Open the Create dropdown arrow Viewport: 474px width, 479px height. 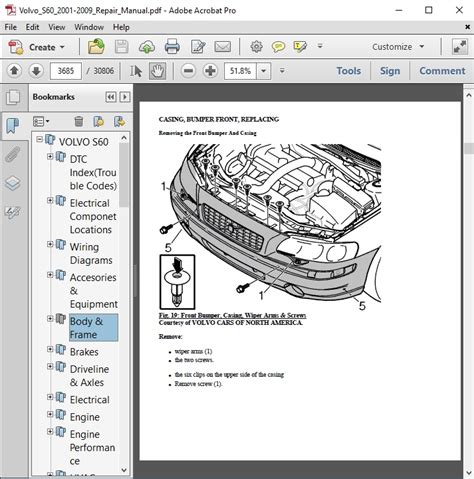[x=62, y=47]
